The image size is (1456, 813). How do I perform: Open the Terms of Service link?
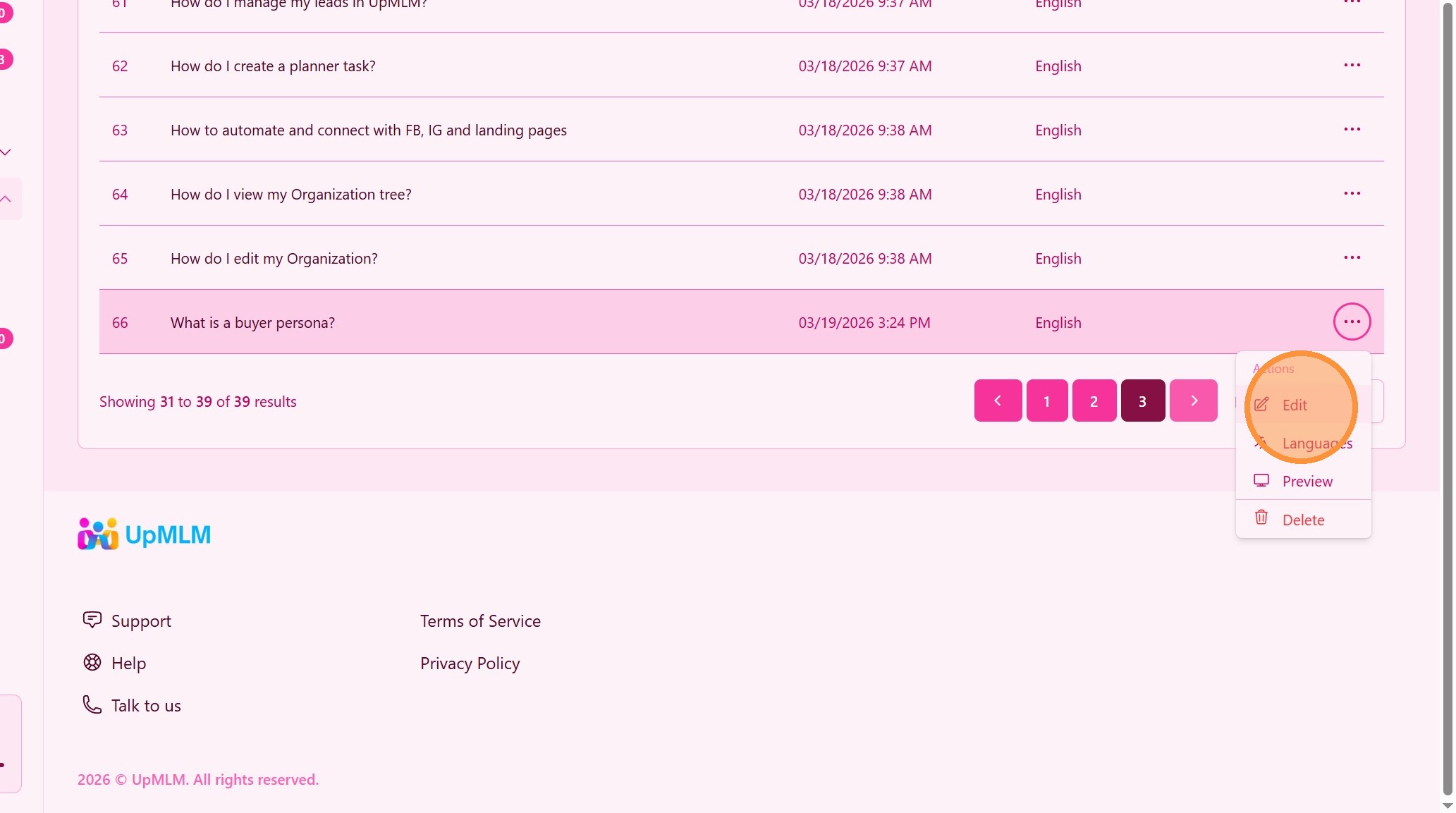480,621
